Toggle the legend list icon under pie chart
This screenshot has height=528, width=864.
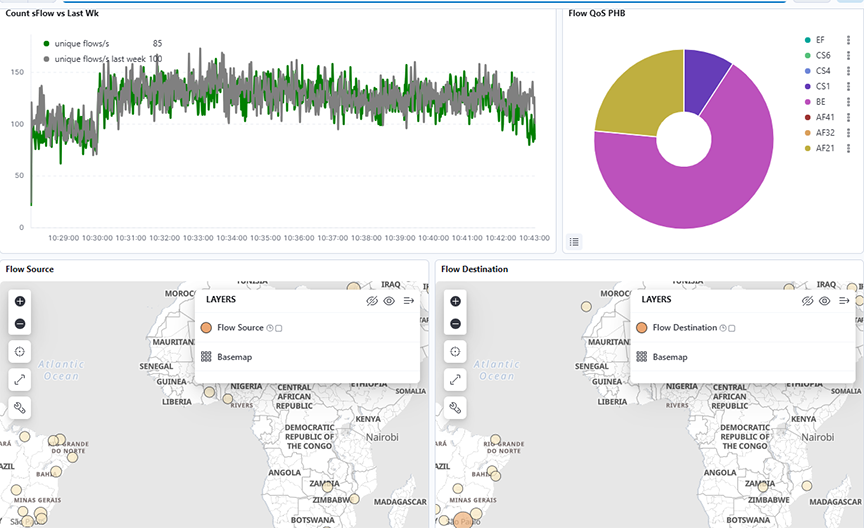tap(574, 241)
